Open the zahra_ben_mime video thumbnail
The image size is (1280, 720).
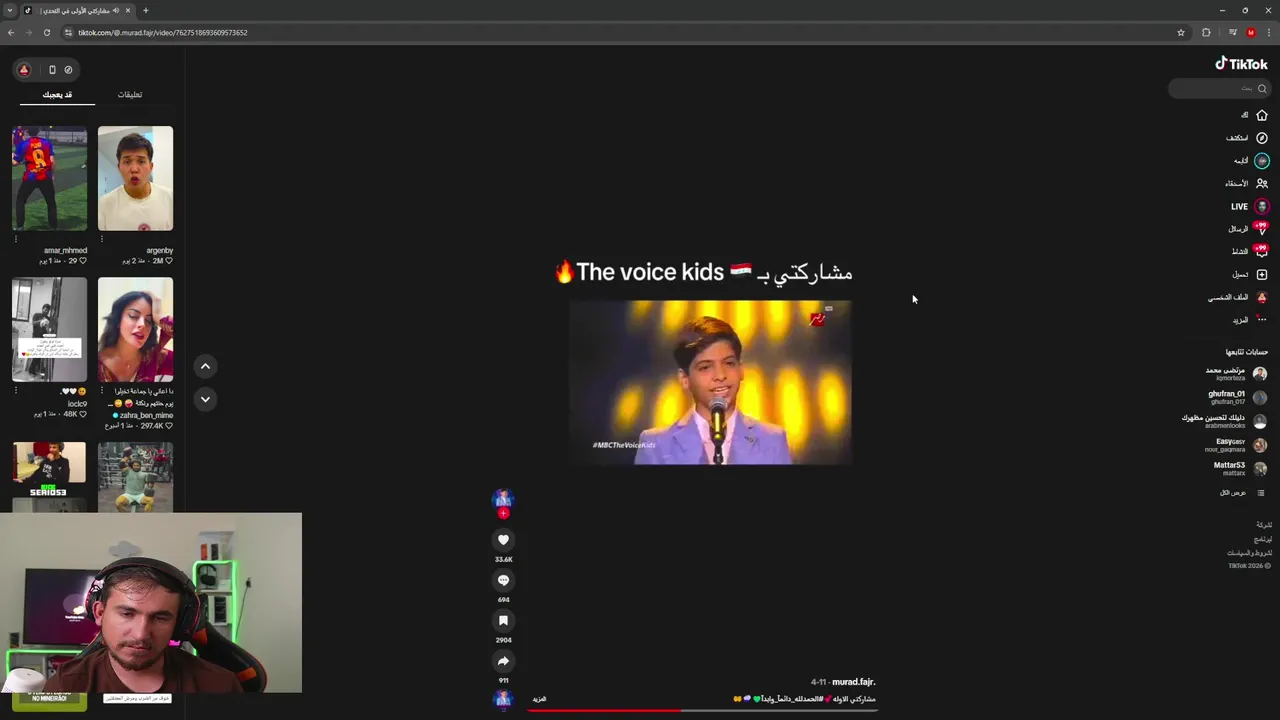click(x=135, y=329)
